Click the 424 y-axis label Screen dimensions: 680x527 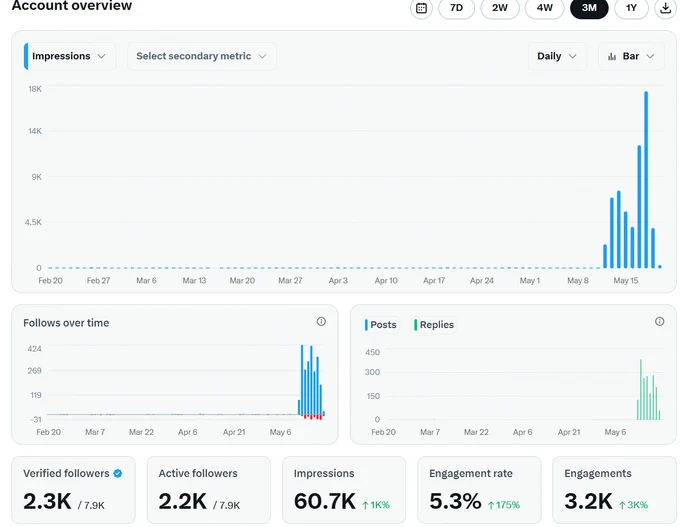pyautogui.click(x=34, y=349)
